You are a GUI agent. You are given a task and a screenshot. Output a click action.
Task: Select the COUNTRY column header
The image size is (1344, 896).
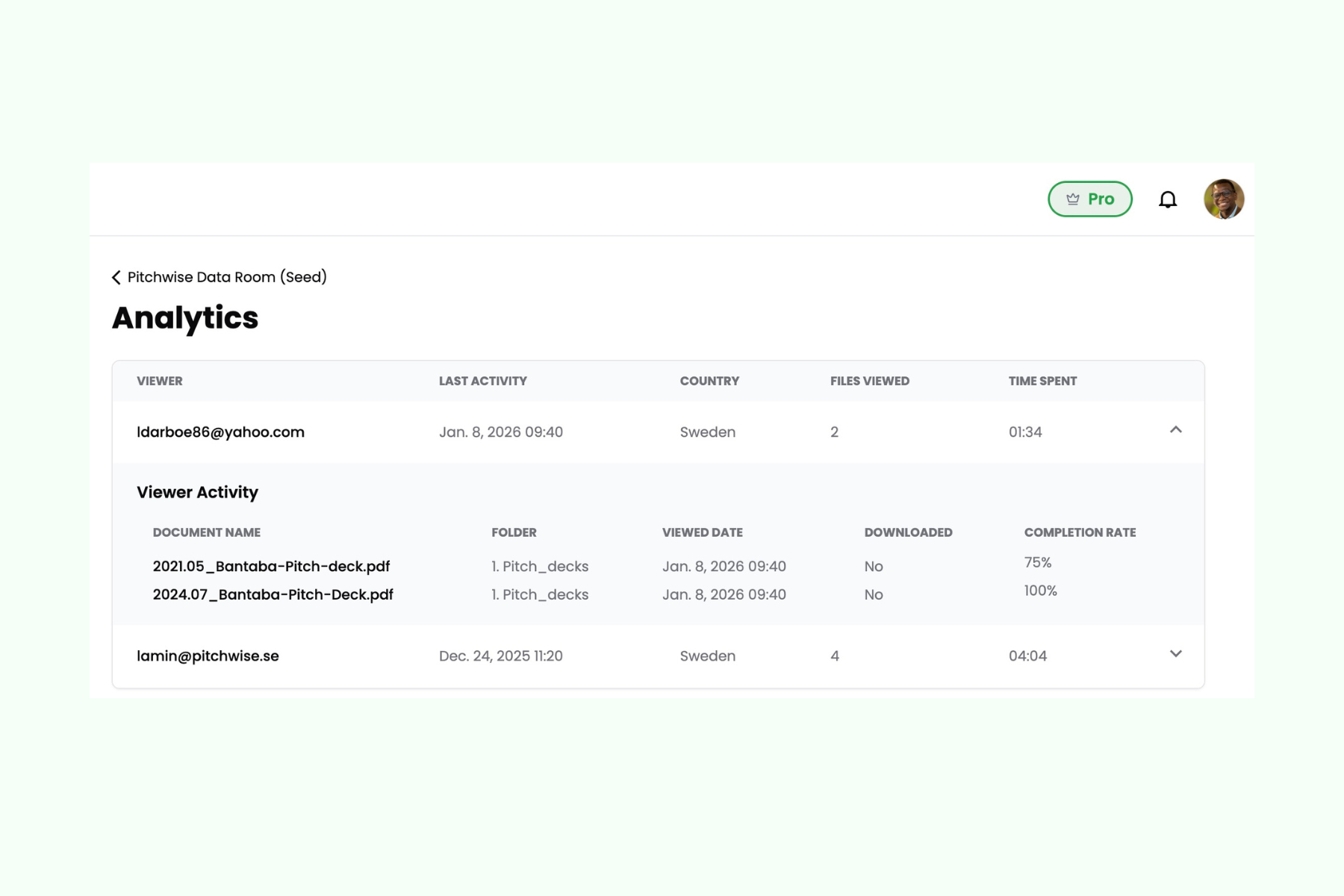tap(709, 381)
